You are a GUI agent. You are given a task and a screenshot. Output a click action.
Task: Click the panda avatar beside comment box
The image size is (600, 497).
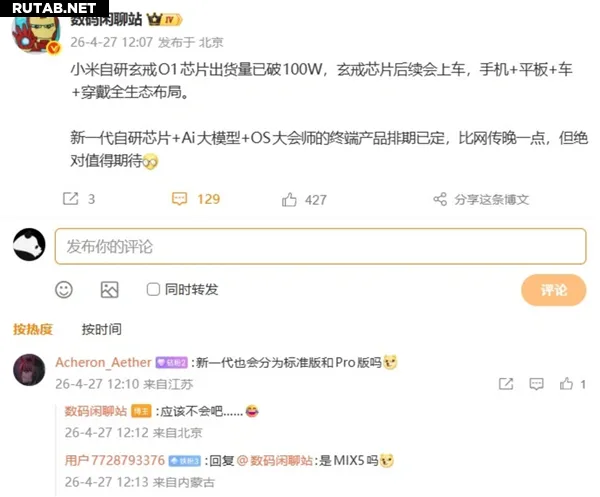click(x=29, y=245)
